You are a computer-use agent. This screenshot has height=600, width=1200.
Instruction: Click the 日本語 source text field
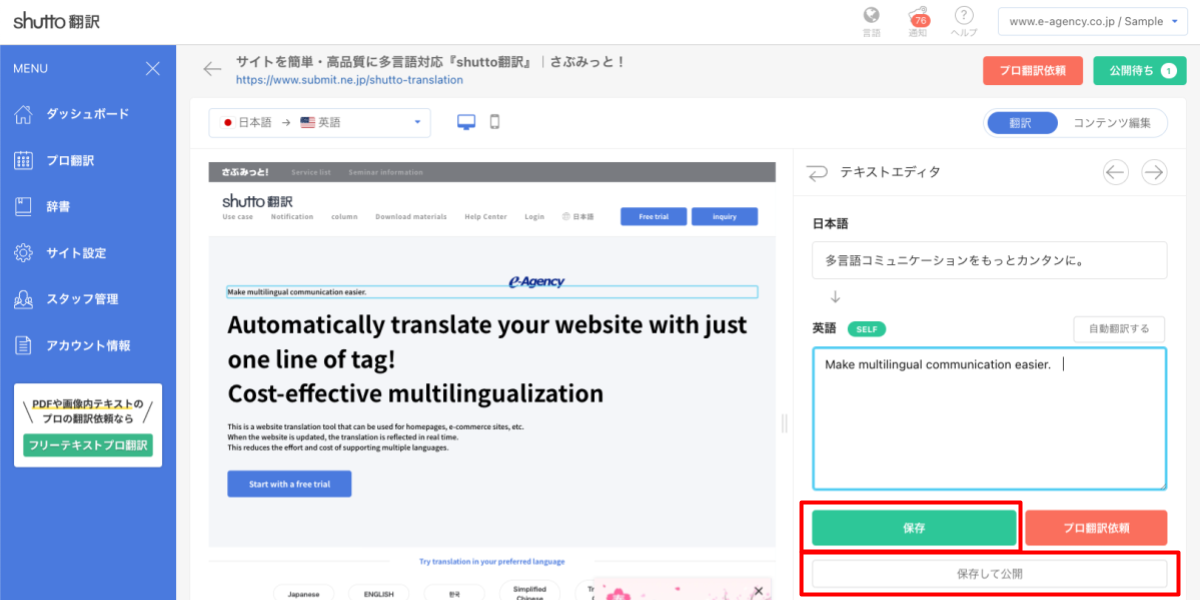pos(989,260)
